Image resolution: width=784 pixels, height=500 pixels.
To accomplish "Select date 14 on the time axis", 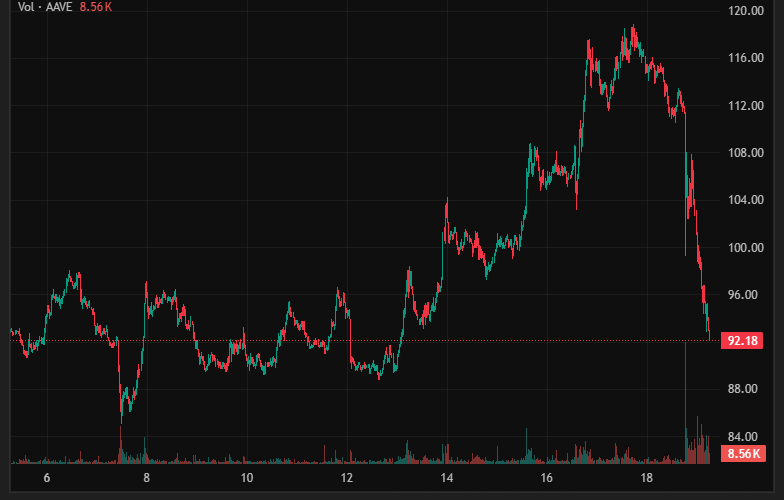I will click(446, 479).
